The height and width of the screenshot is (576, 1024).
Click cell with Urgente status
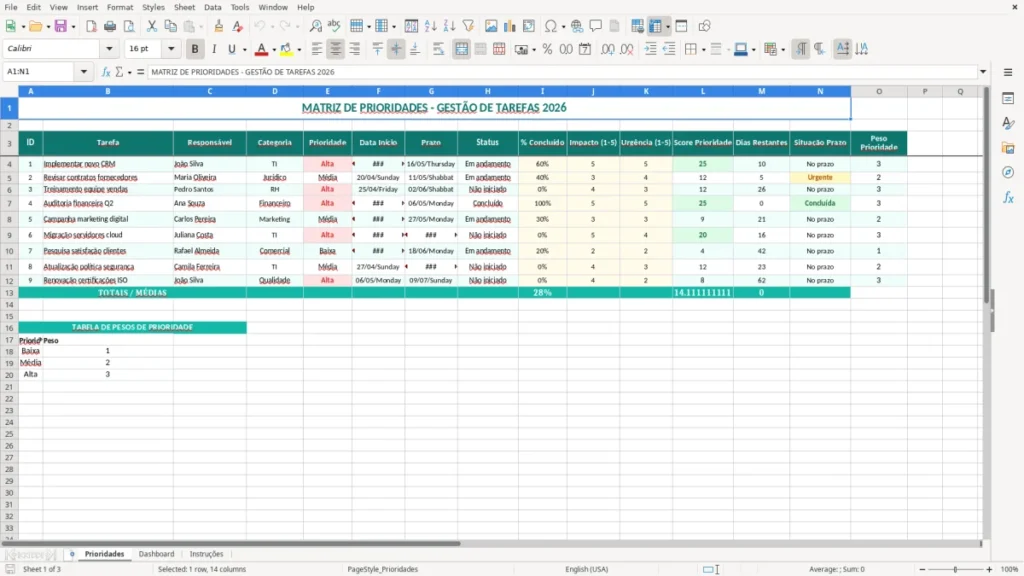point(820,177)
